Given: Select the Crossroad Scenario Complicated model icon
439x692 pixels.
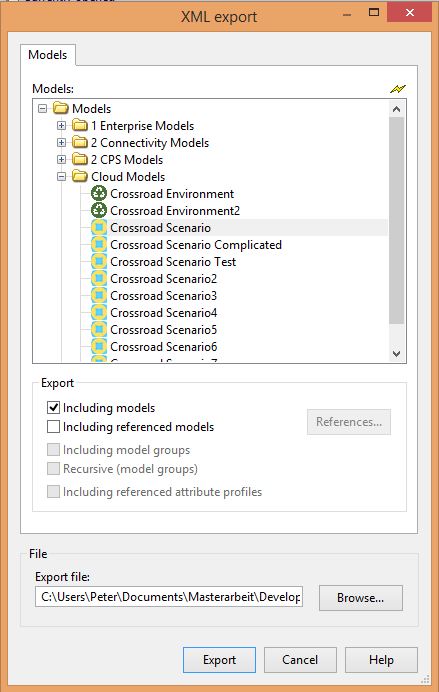Looking at the screenshot, I should coord(99,244).
